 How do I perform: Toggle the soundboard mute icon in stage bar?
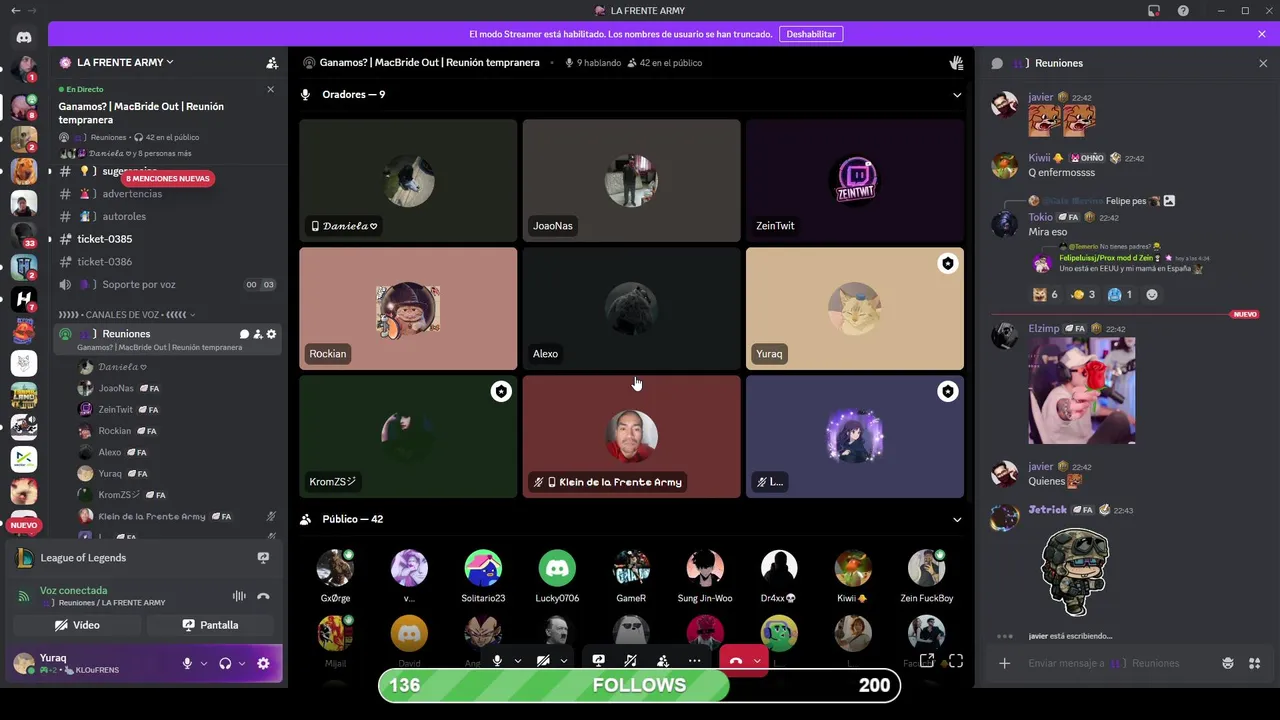click(630, 661)
